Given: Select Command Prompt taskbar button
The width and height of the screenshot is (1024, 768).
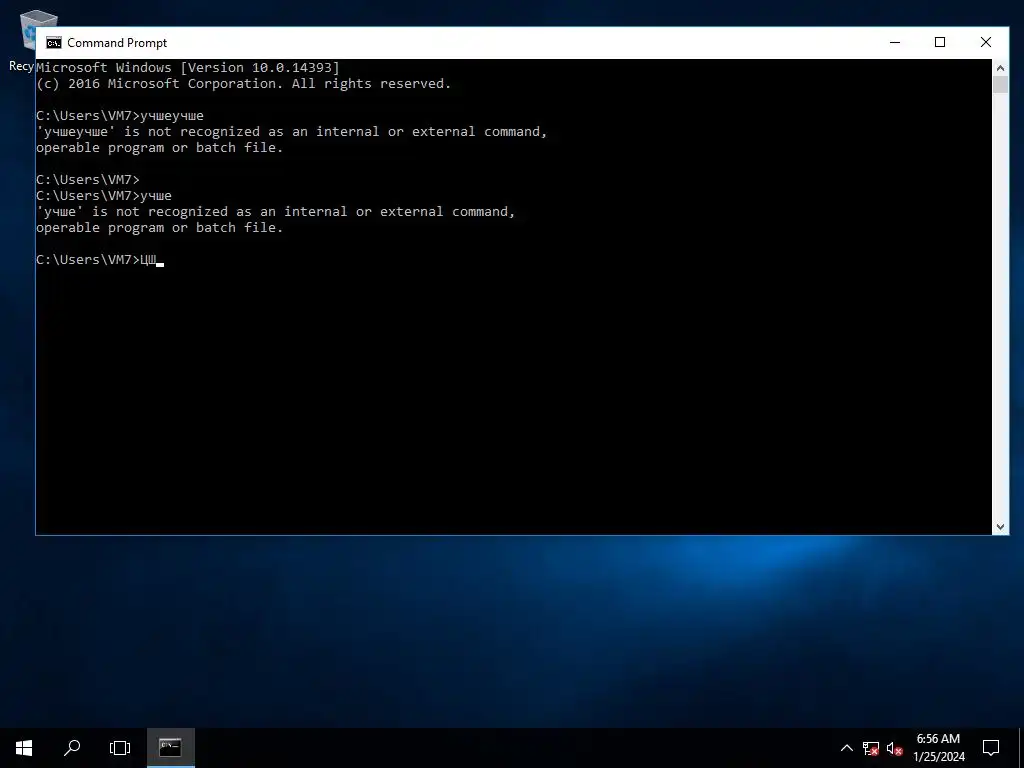Looking at the screenshot, I should [x=170, y=748].
